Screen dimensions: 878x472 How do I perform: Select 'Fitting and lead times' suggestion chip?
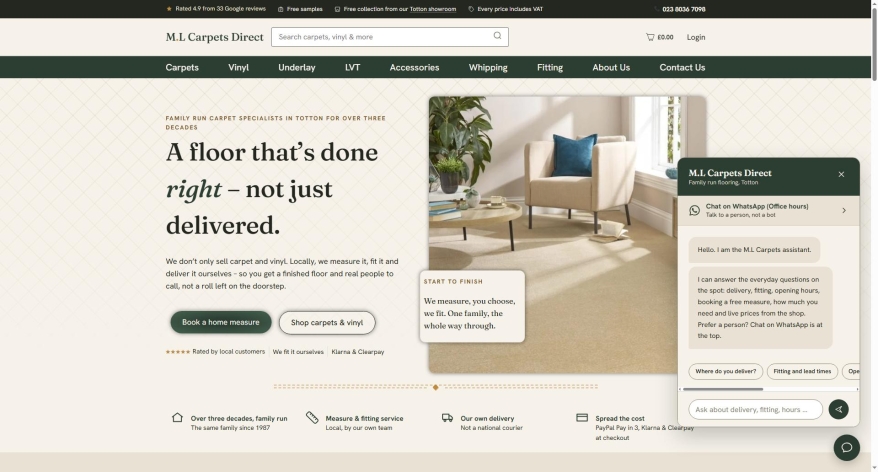tap(802, 371)
